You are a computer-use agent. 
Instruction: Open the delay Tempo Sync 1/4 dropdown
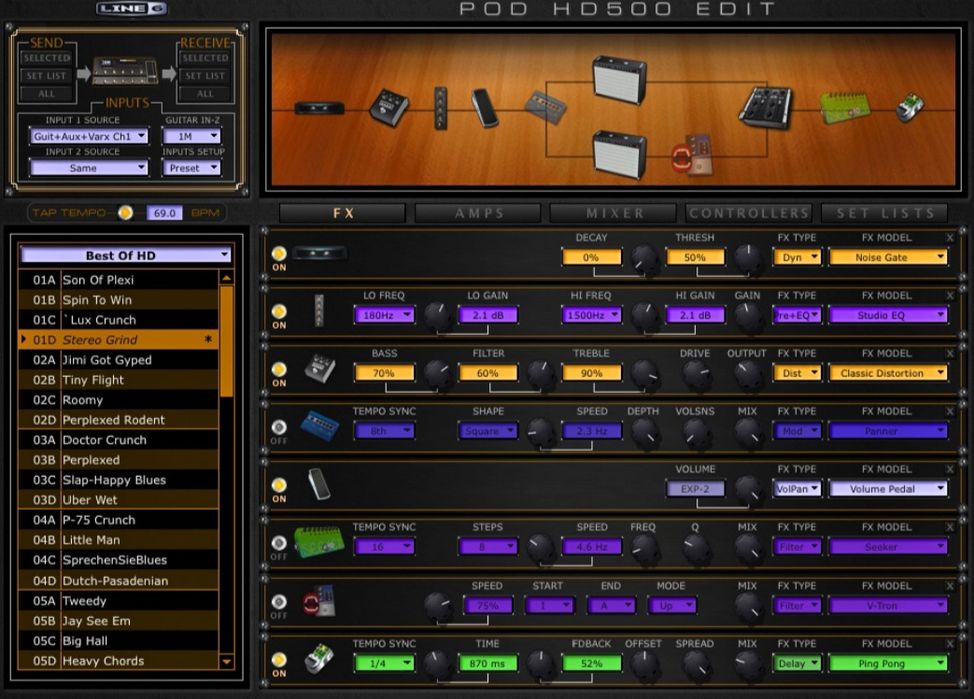click(384, 664)
